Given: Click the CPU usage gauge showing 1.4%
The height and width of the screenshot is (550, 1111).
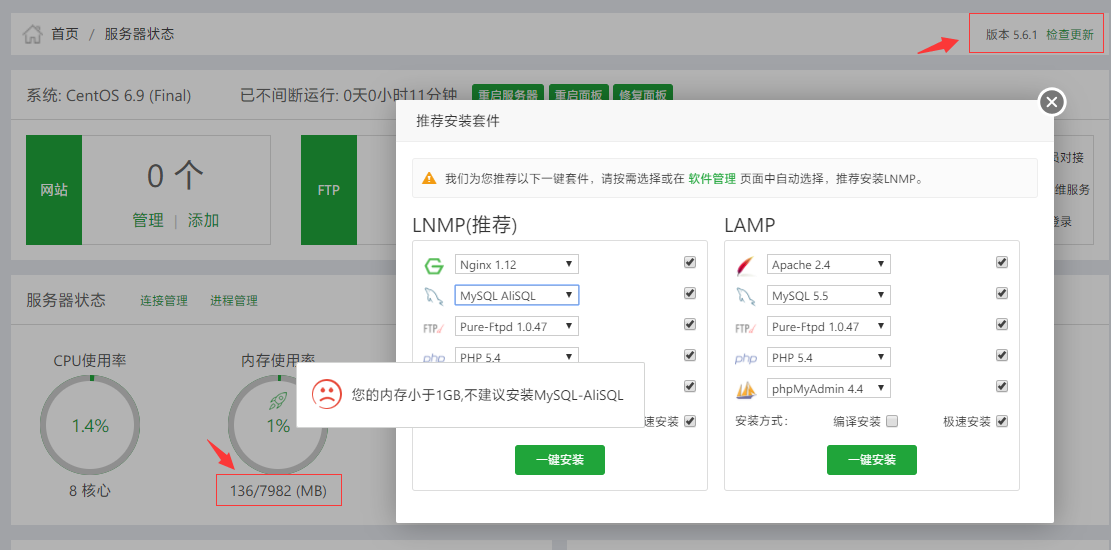Looking at the screenshot, I should [x=90, y=426].
